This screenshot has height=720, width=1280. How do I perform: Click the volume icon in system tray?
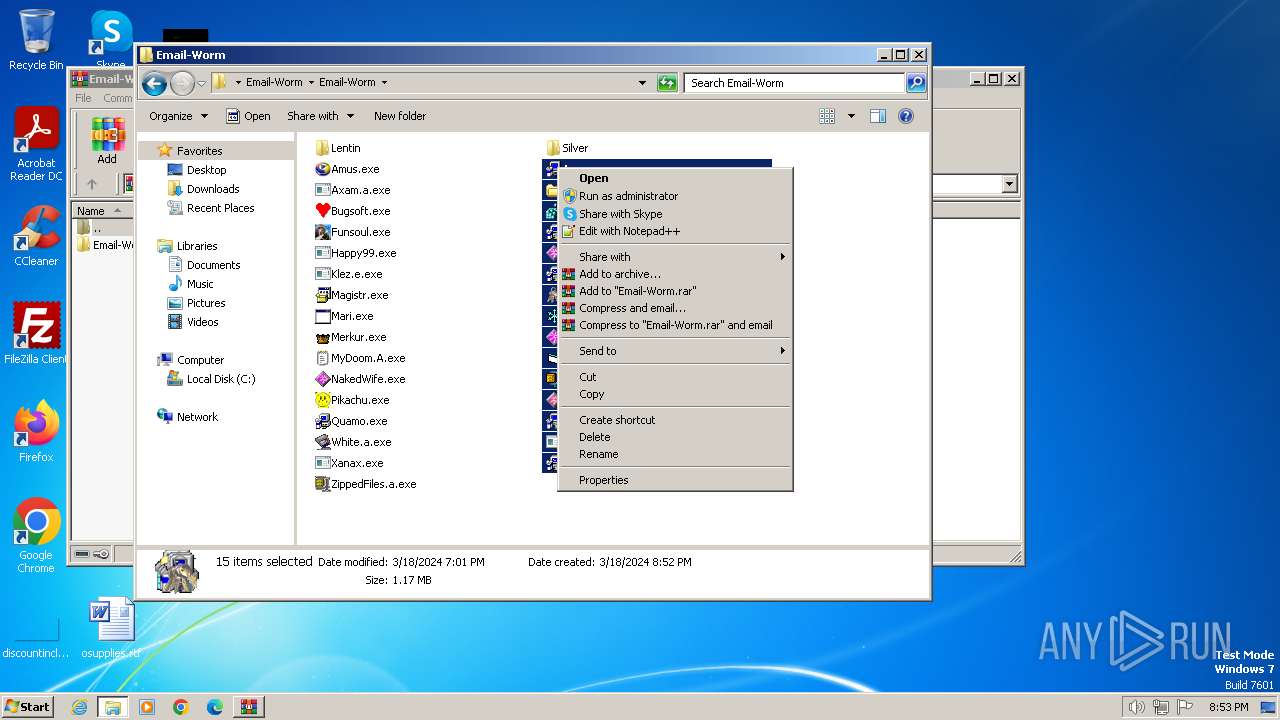[x=1136, y=707]
